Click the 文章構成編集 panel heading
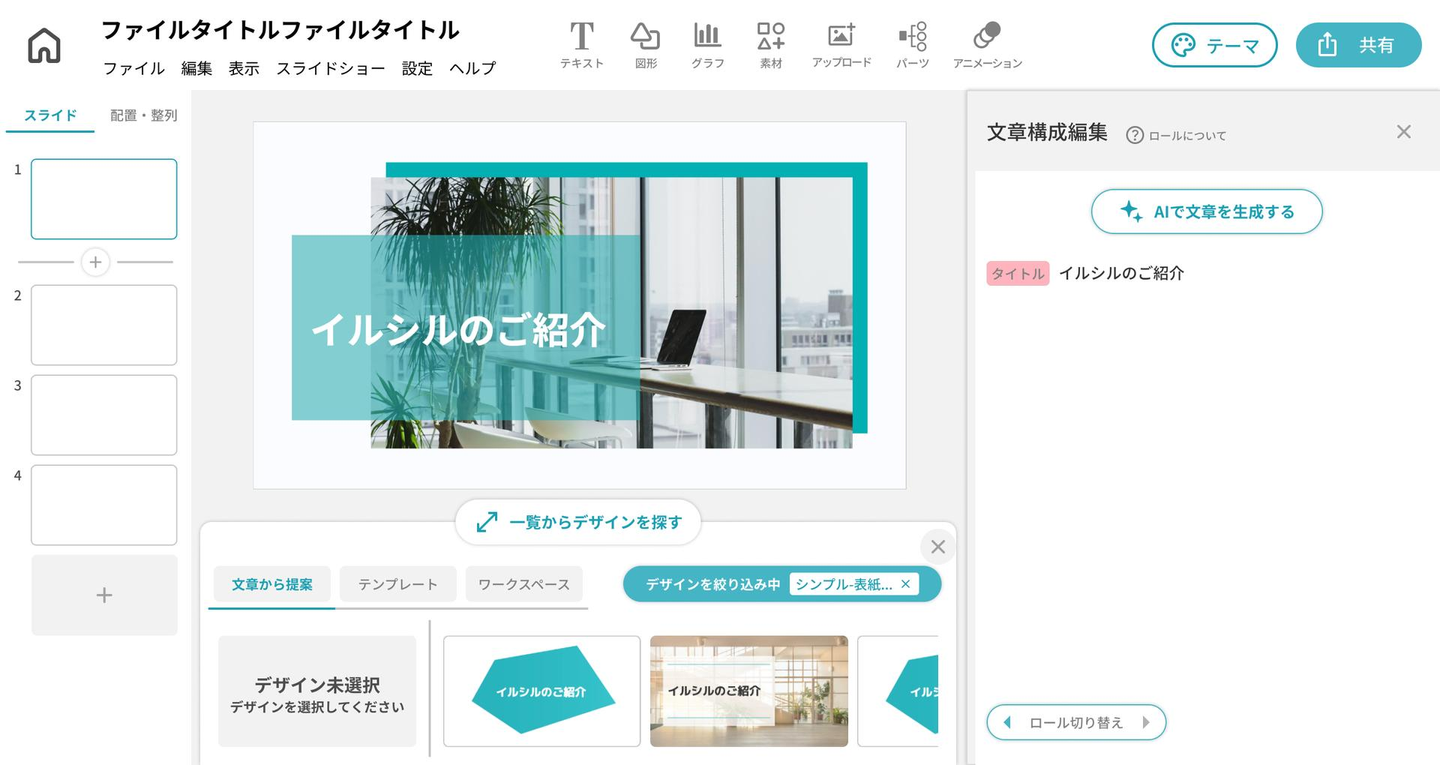Screen dimensions: 1440x765 point(1047,132)
